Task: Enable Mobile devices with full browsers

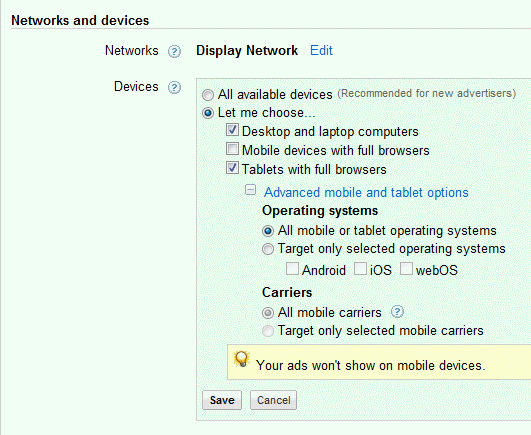Action: coord(232,149)
